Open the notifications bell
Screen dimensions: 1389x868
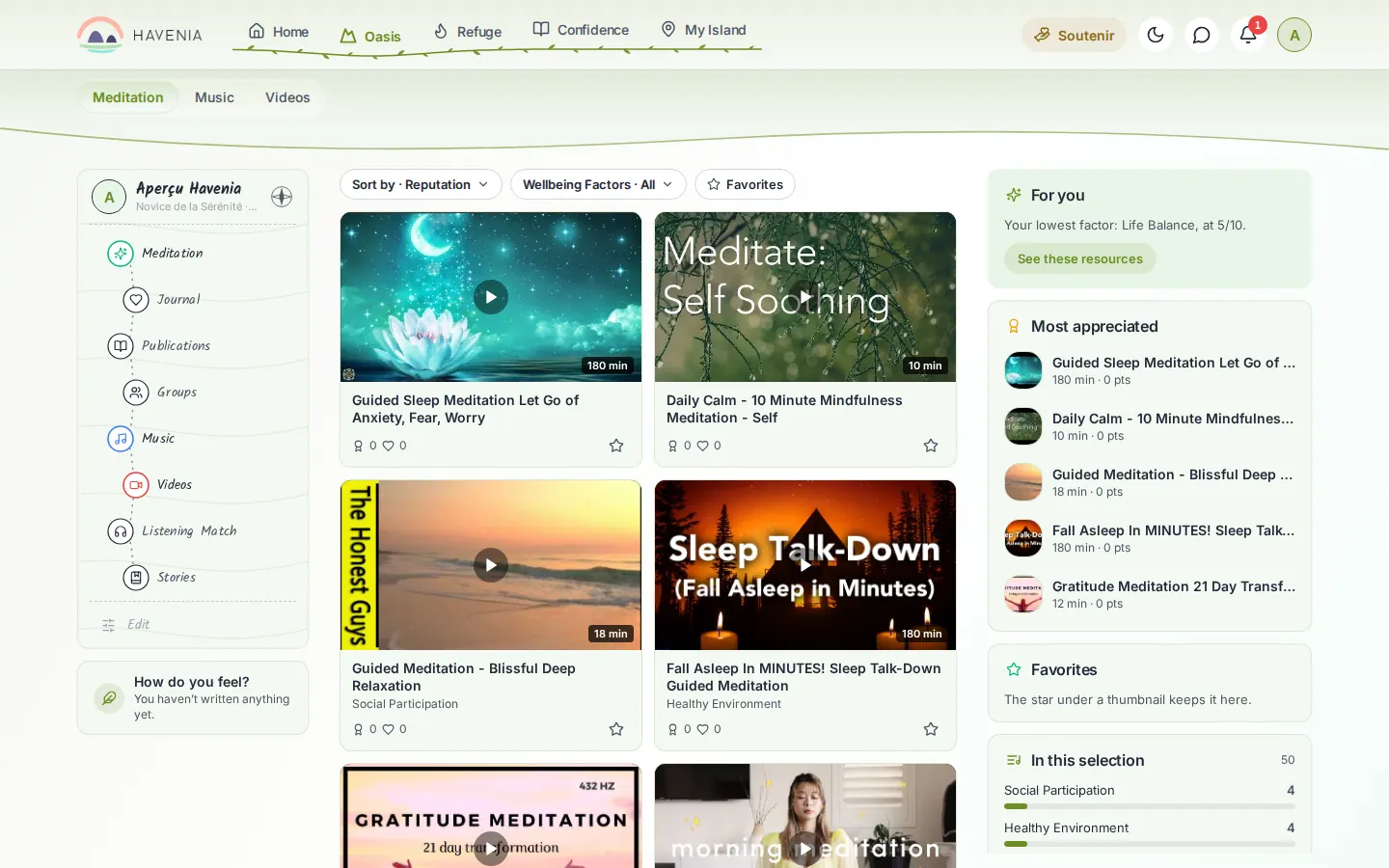tap(1248, 35)
